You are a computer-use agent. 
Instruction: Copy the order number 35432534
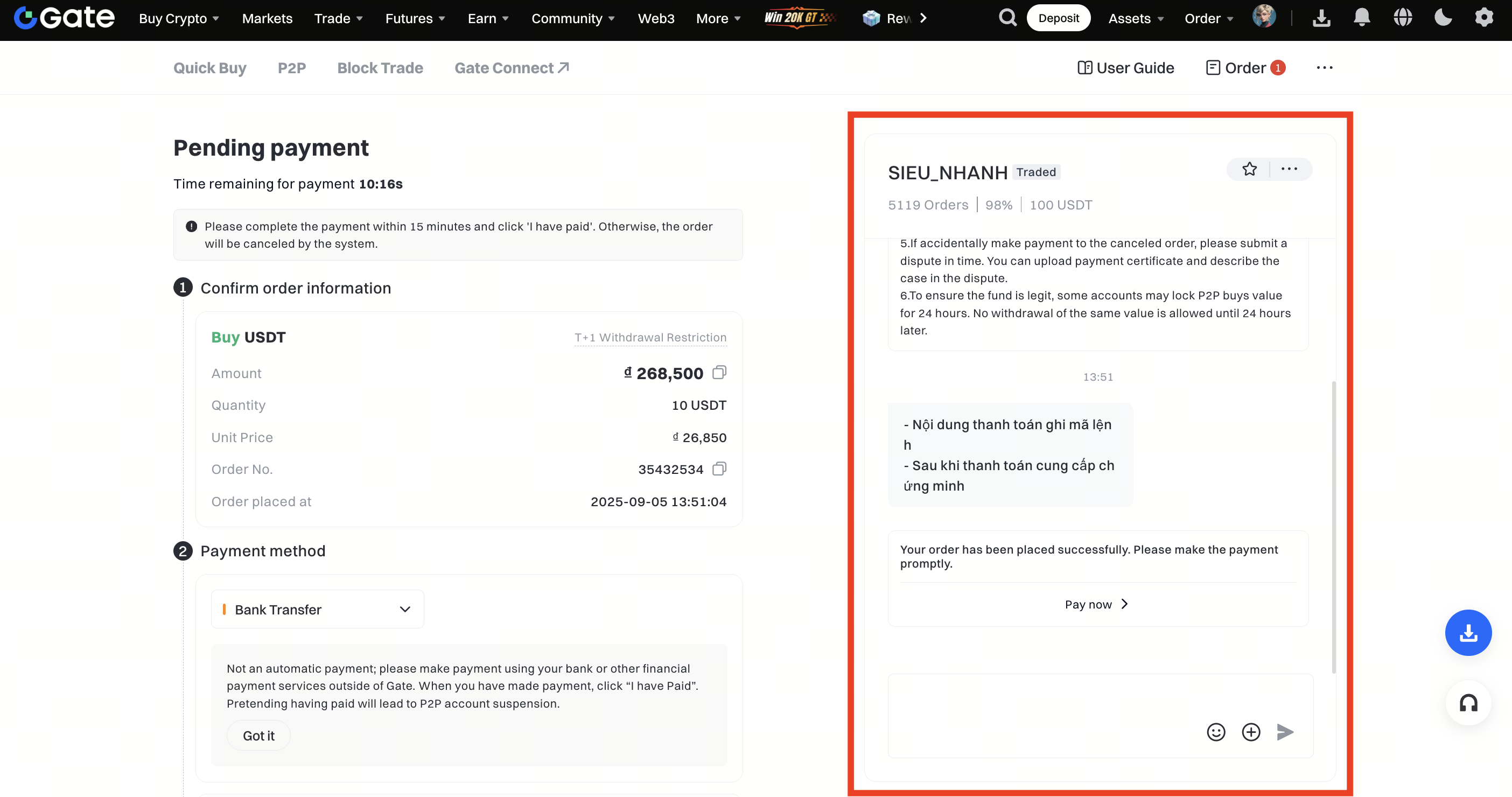click(x=719, y=469)
